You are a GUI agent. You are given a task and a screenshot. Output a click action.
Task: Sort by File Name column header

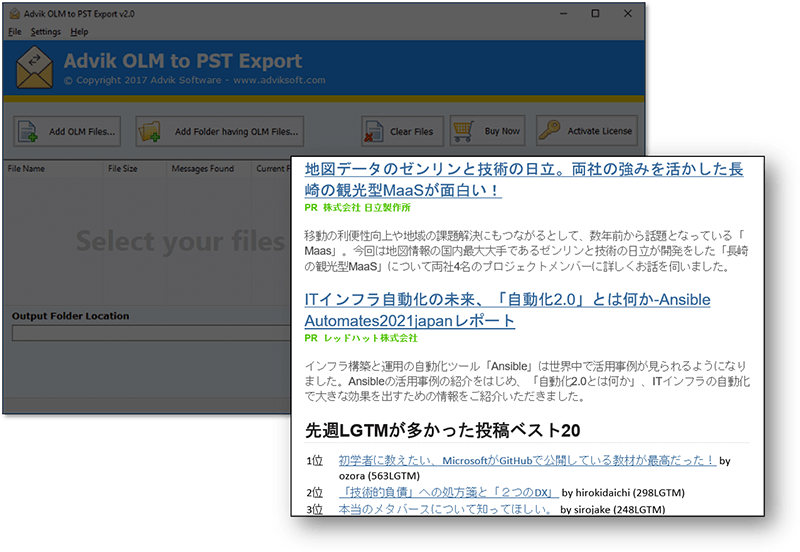[x=26, y=168]
